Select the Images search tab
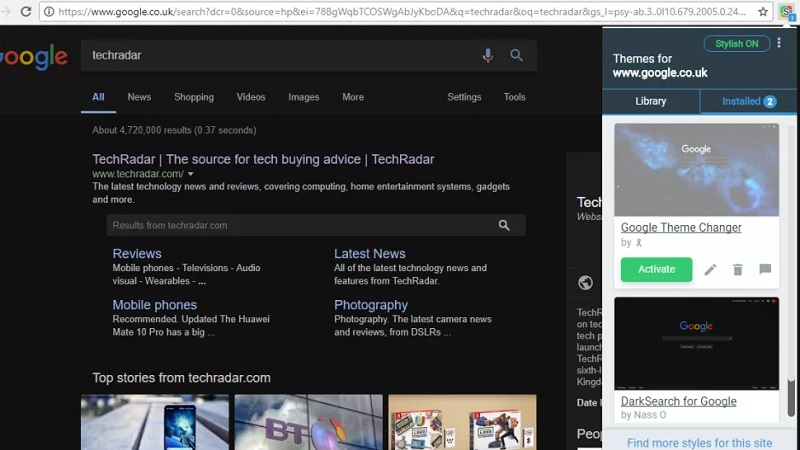800x450 pixels. [x=304, y=97]
